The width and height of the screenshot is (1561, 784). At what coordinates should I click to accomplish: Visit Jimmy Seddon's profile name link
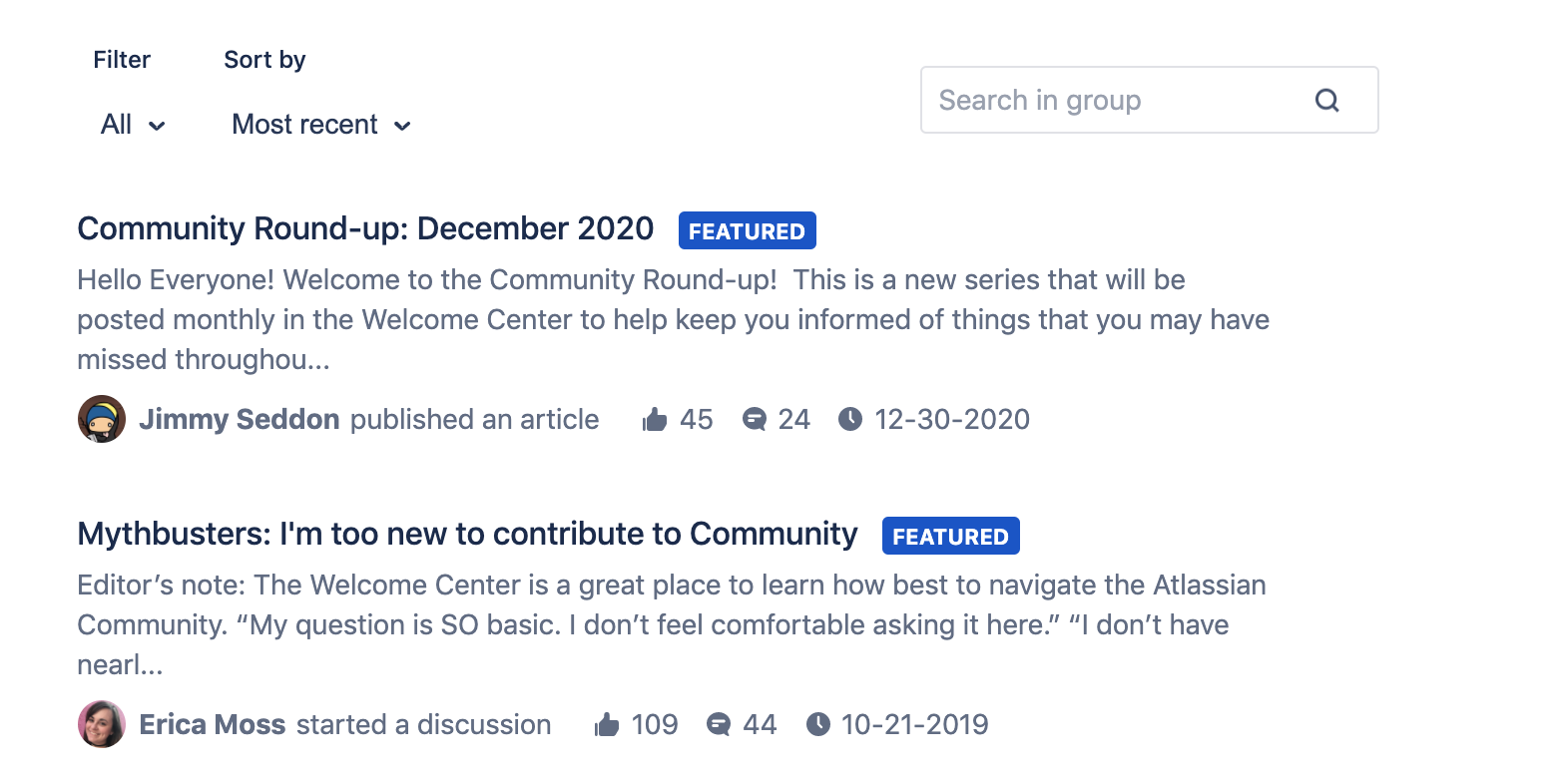[240, 419]
